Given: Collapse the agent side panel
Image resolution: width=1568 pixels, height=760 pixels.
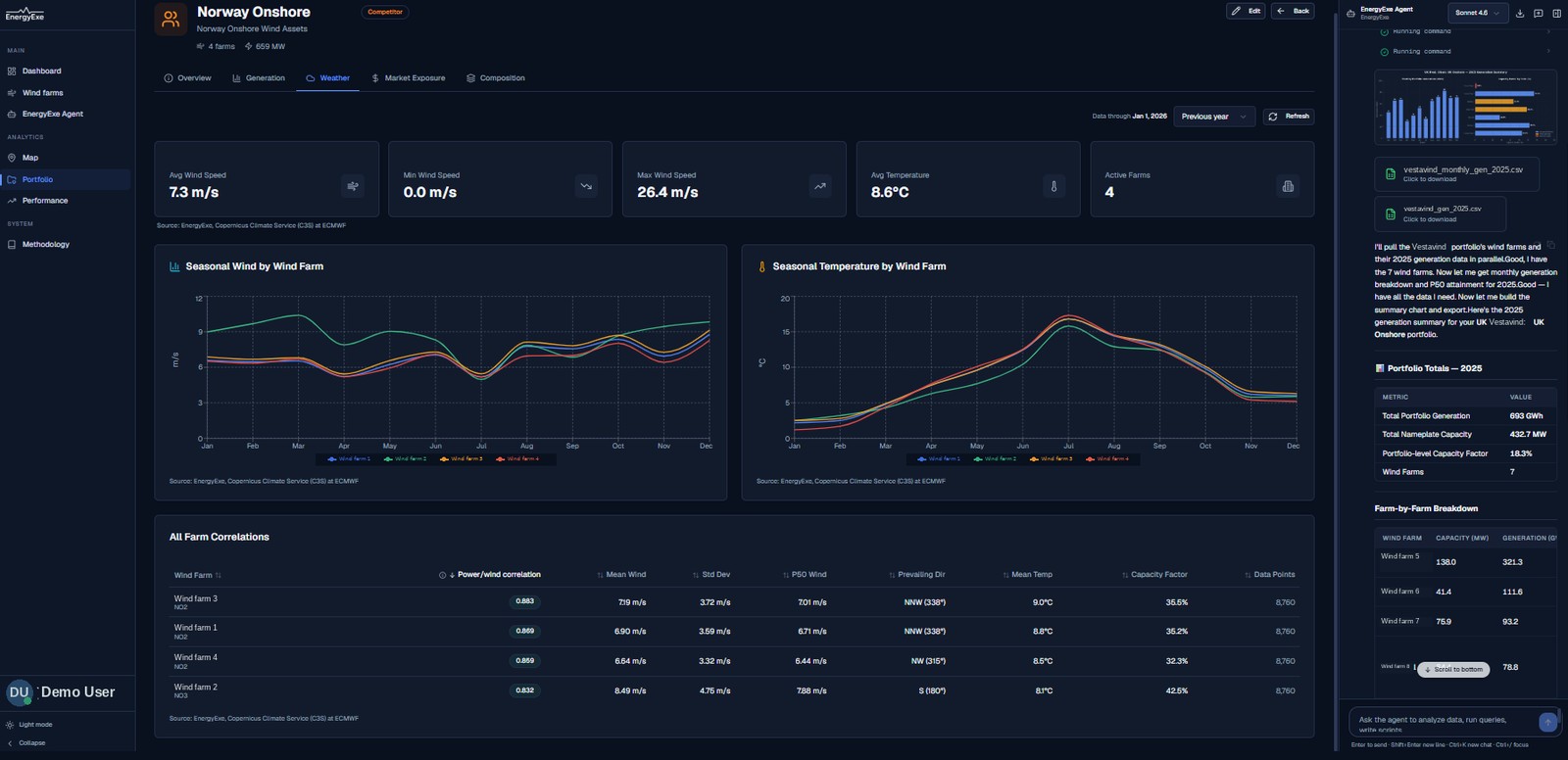Looking at the screenshot, I should pyautogui.click(x=1555, y=13).
